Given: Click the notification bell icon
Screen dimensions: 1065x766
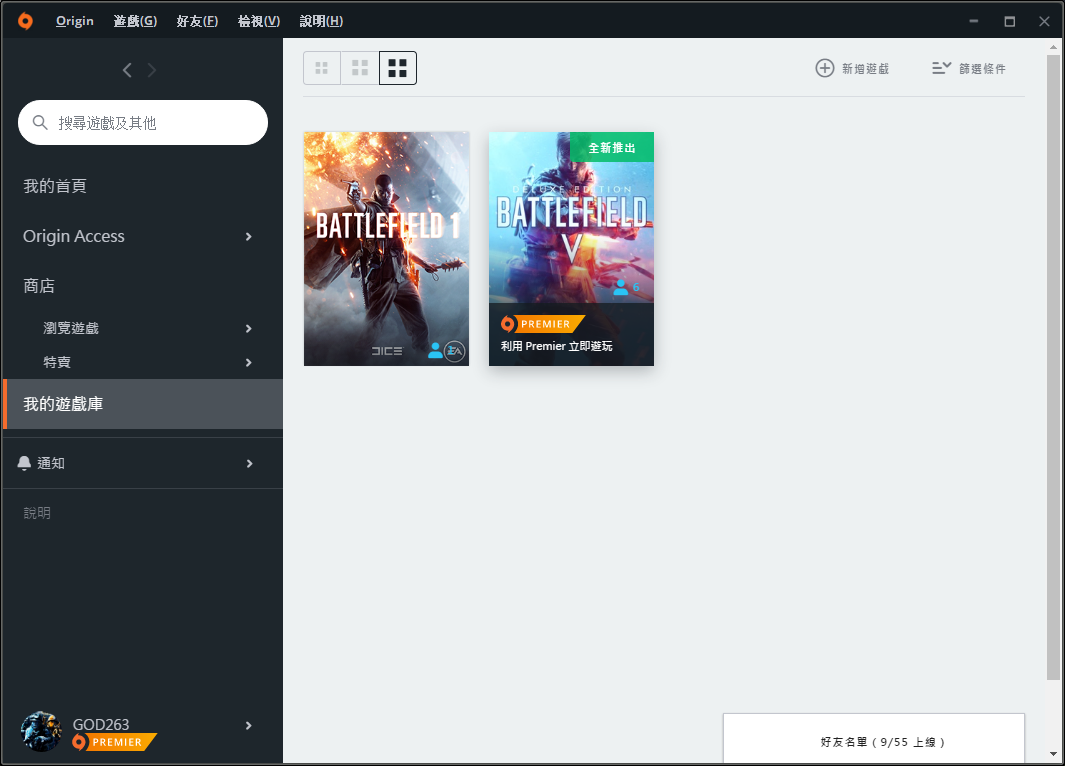Looking at the screenshot, I should coord(24,463).
